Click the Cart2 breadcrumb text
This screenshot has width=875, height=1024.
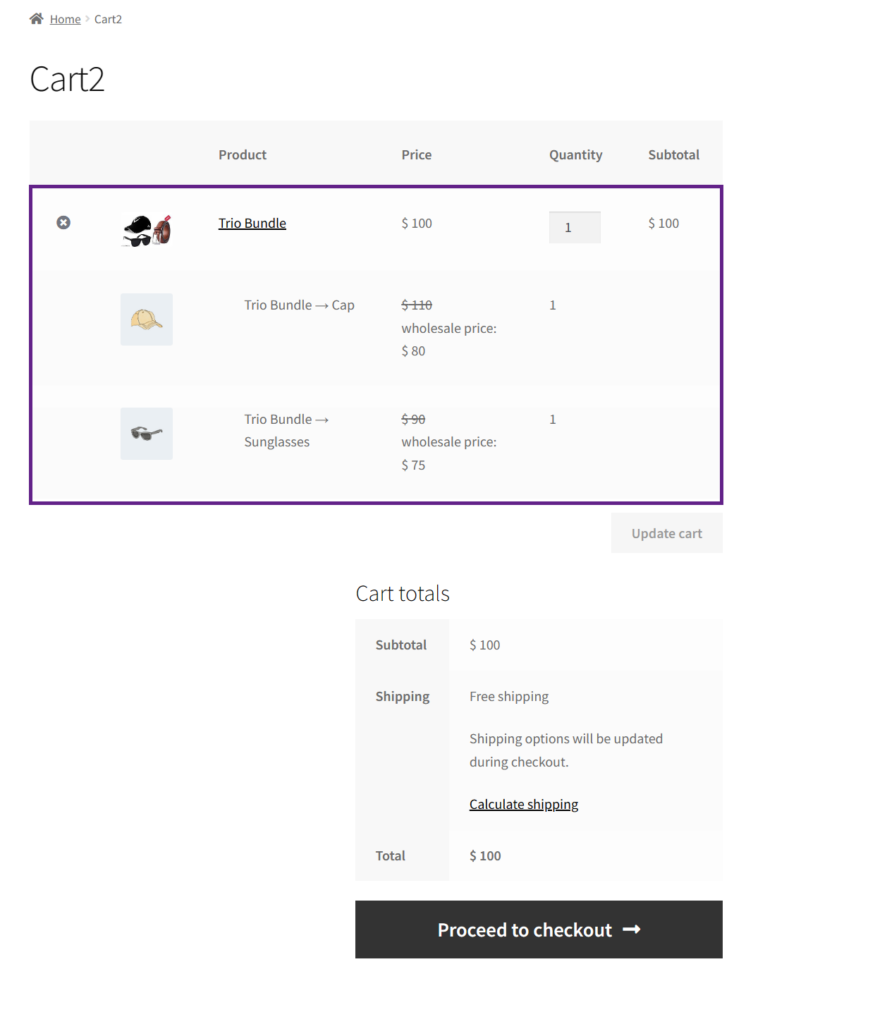tap(108, 19)
